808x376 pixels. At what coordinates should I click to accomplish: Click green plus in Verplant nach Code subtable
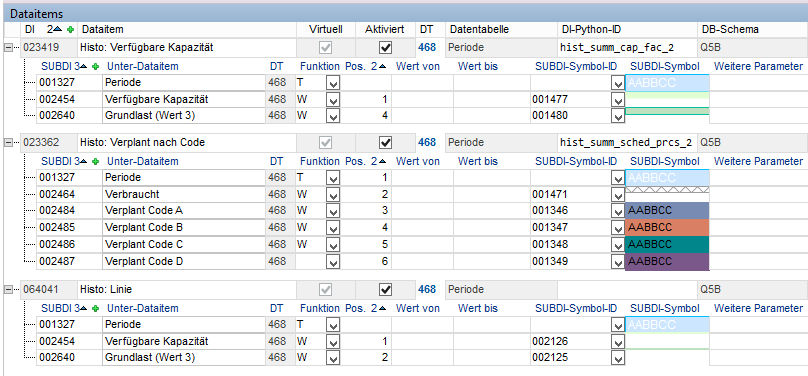tap(95, 162)
